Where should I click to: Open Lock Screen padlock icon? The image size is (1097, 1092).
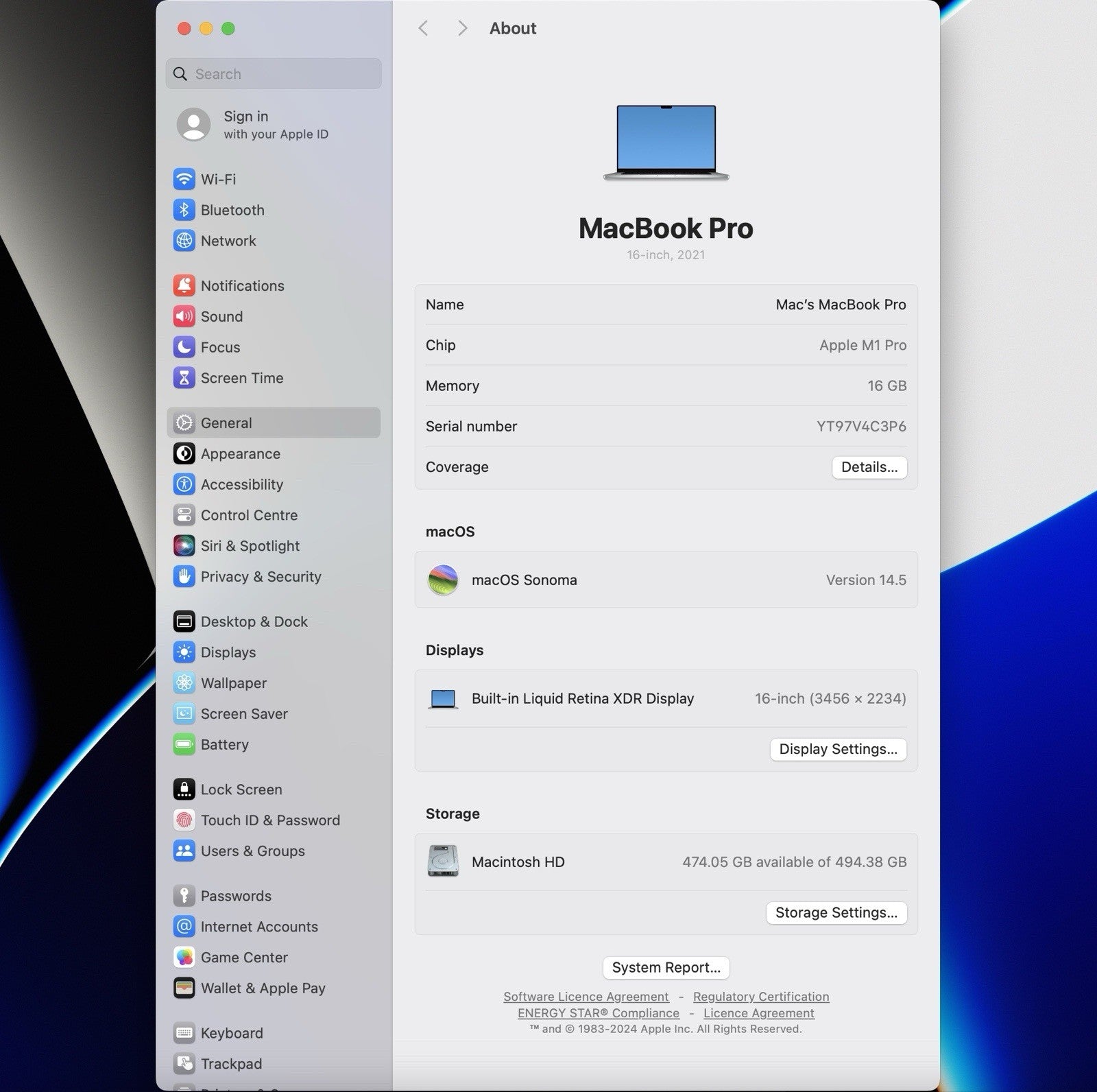184,790
